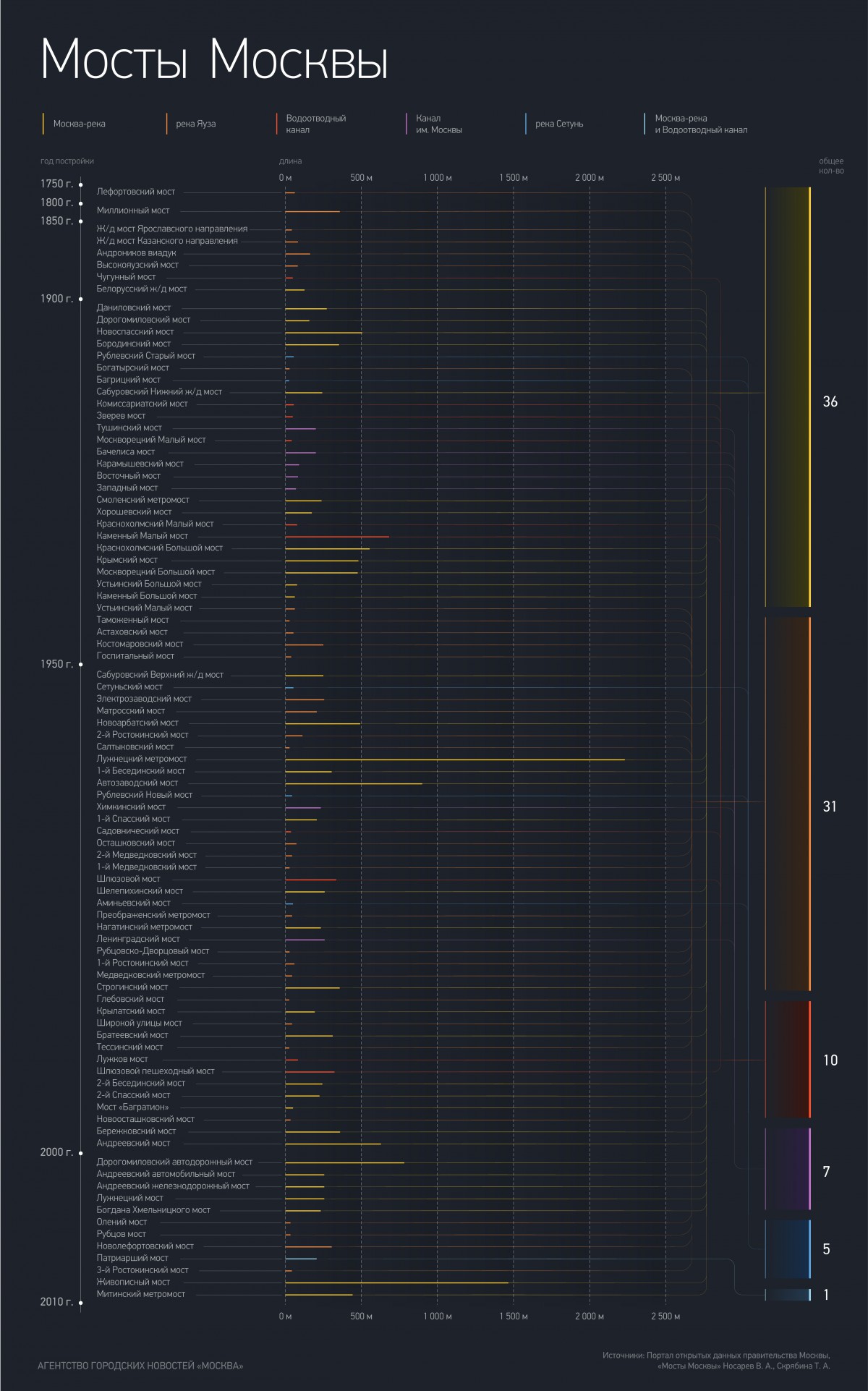Click the Живописный мост label
868x1391 pixels.
point(133,1282)
